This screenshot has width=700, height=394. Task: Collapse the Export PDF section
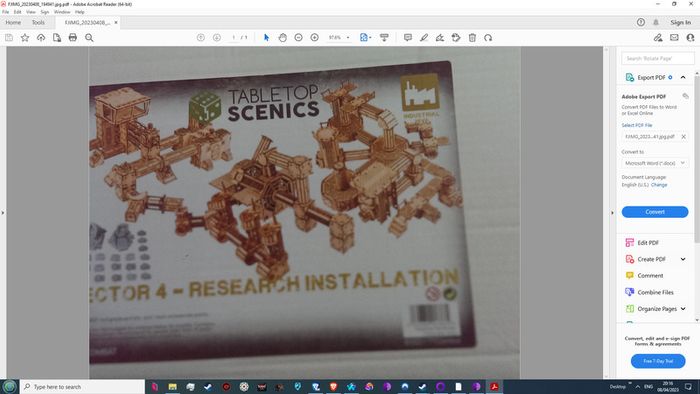(x=683, y=78)
